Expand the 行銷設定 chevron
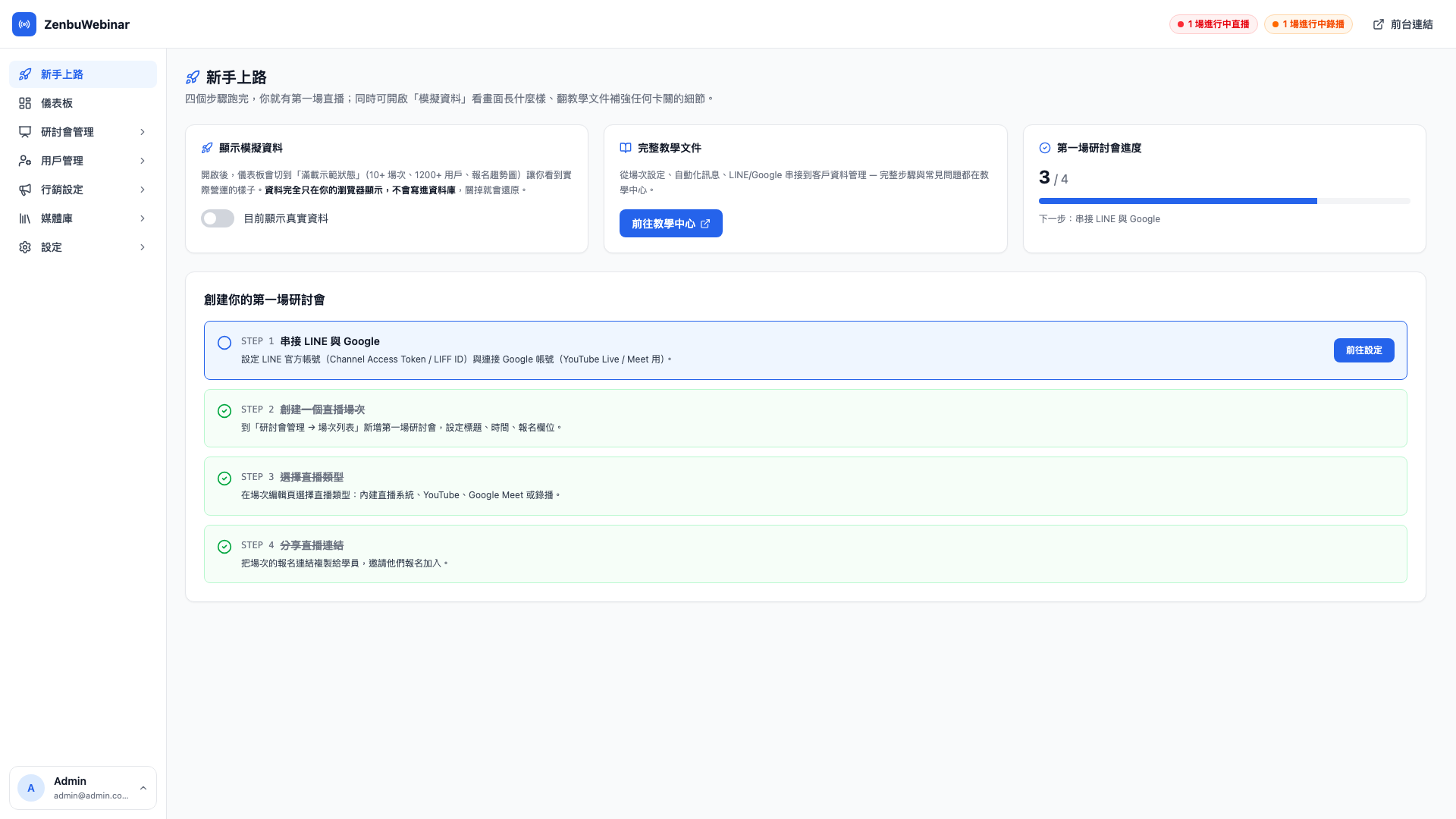The width and height of the screenshot is (1456, 819). coord(143,190)
